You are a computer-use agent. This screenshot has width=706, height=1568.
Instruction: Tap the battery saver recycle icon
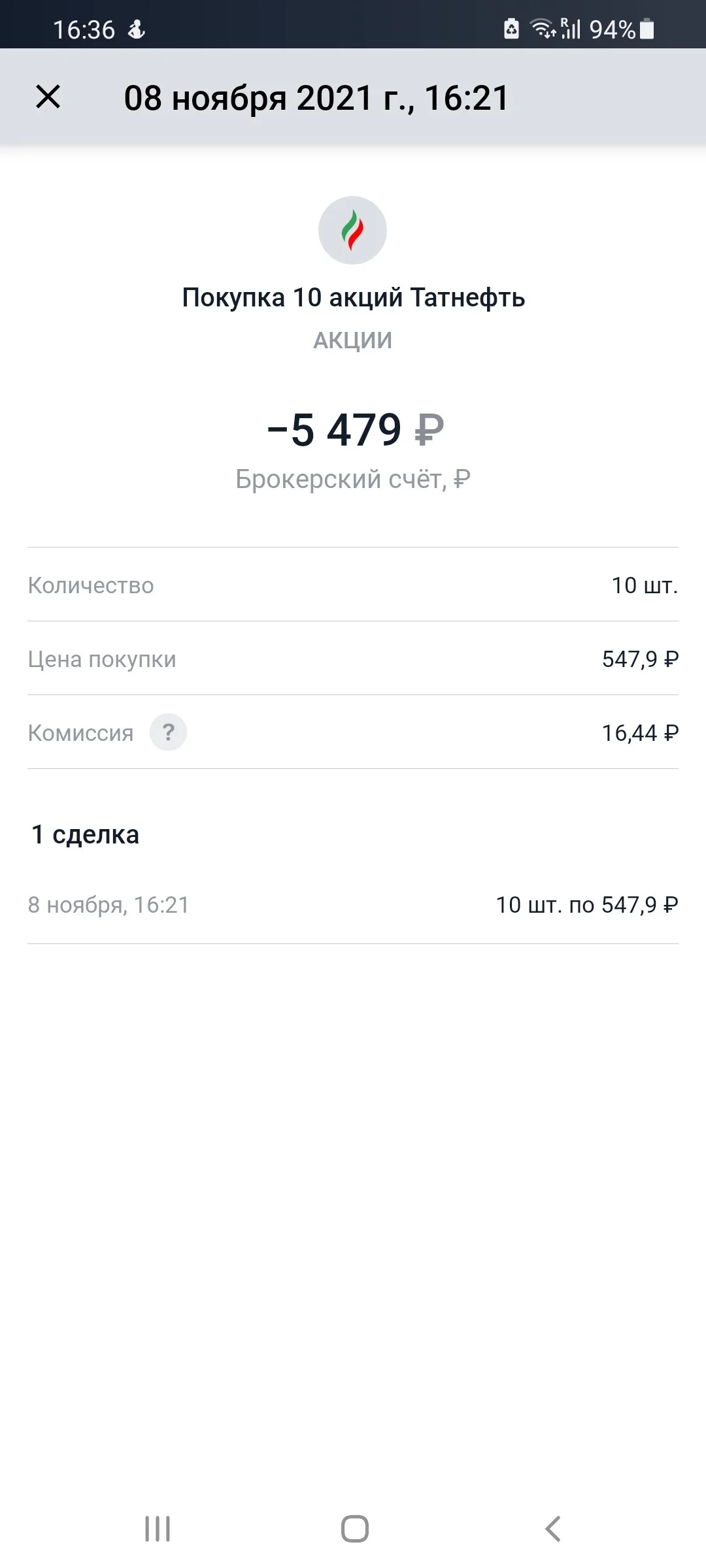tap(511, 29)
